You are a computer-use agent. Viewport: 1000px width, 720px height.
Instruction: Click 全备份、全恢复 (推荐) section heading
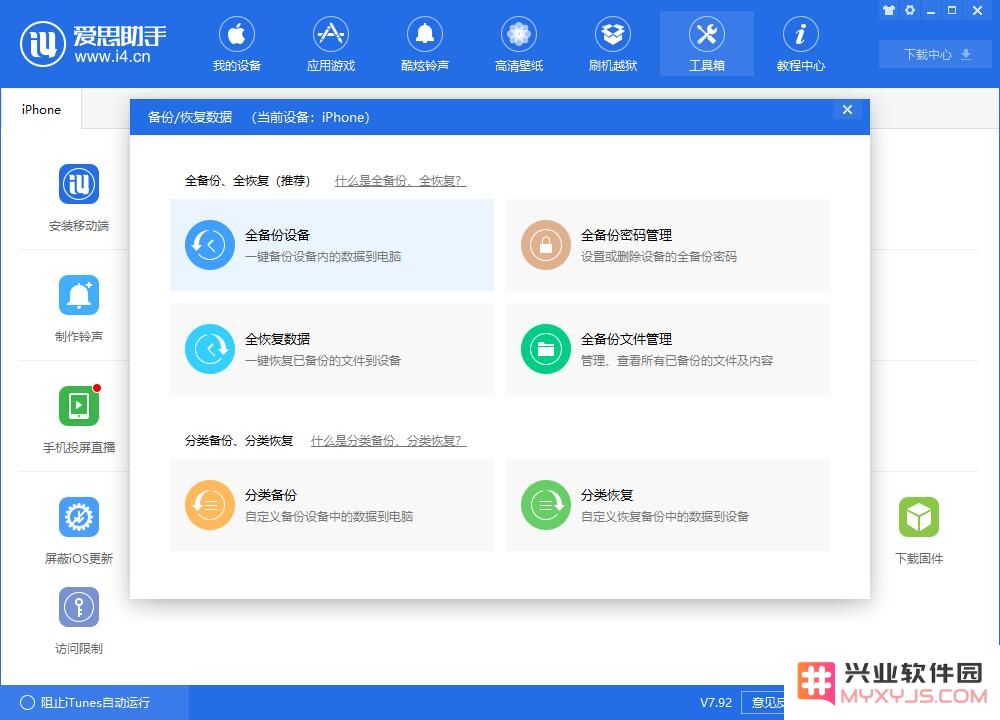point(247,181)
